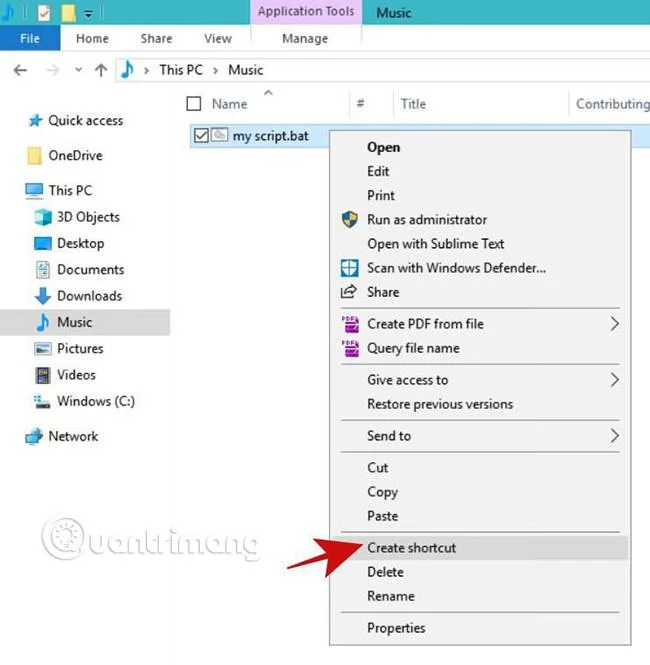Open Desktop in the navigation pane
650x665 pixels.
[81, 243]
